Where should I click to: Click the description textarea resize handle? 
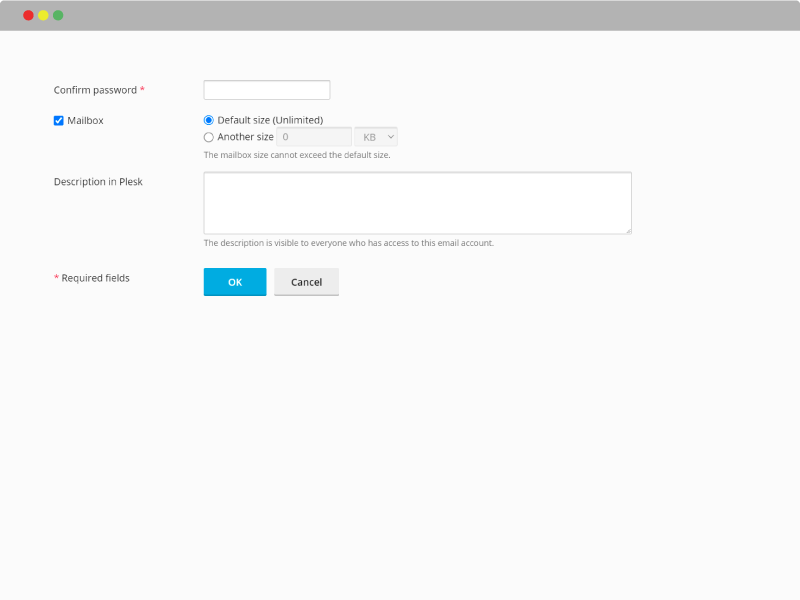coord(629,231)
